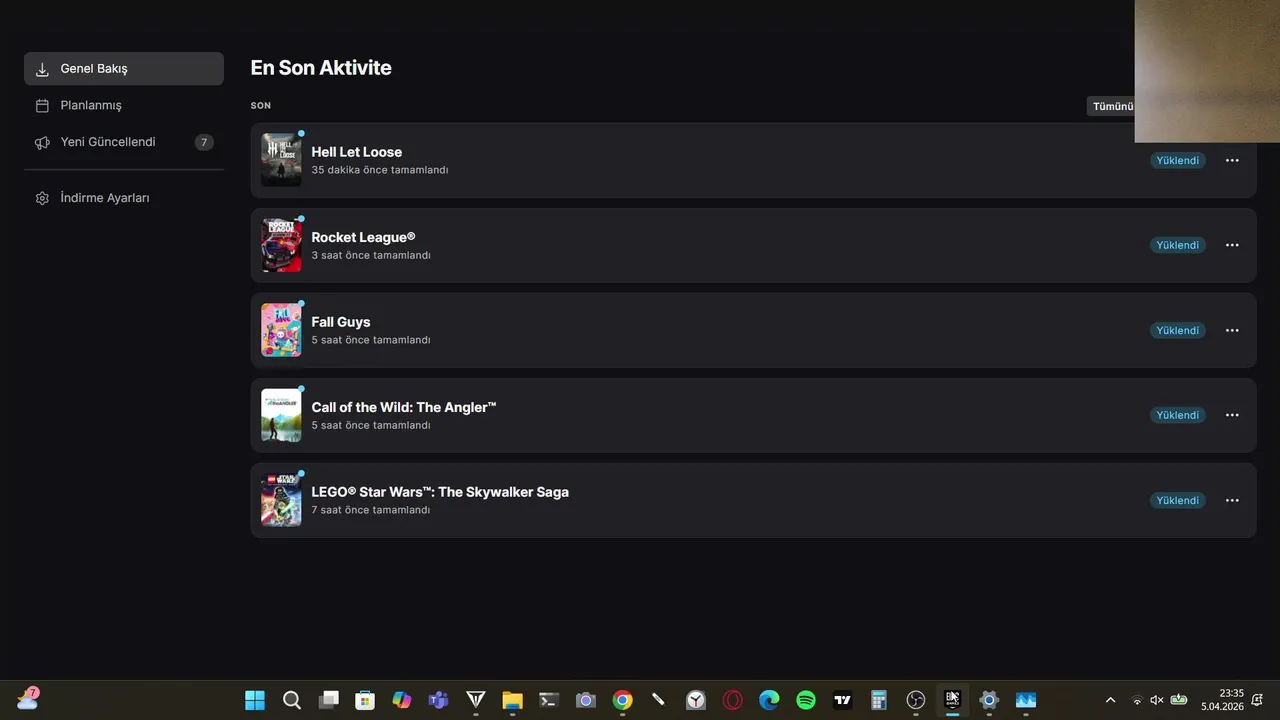The image size is (1280, 720).
Task: Open the Terminal taskbar icon
Action: 549,700
